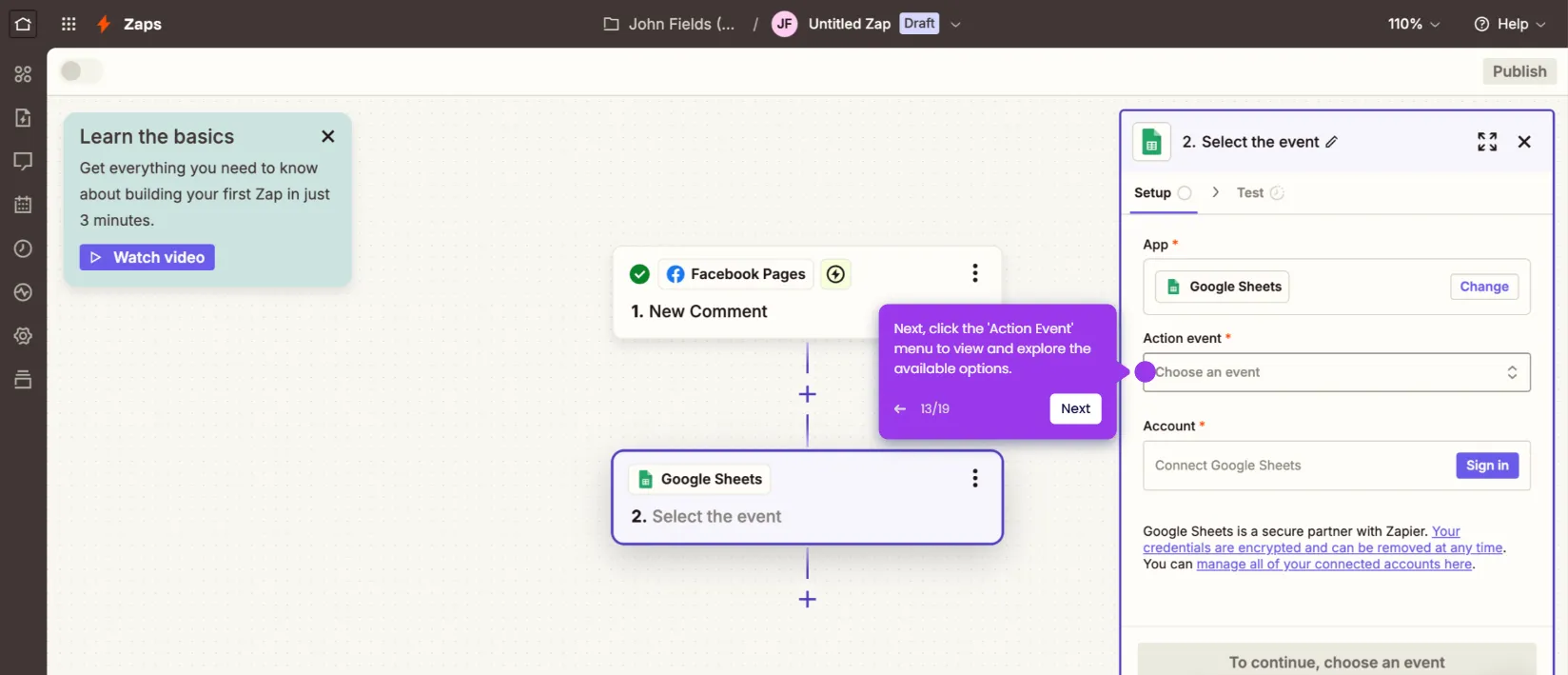Switch to the Setup tab
Image resolution: width=1568 pixels, height=675 pixels.
click(1163, 192)
